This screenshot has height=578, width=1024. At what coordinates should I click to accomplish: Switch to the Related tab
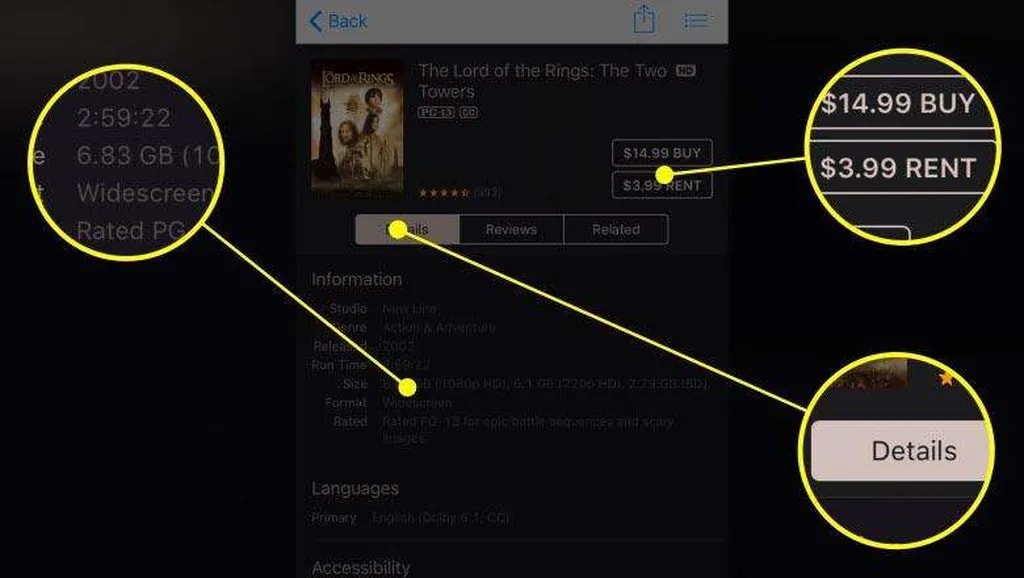(x=616, y=229)
